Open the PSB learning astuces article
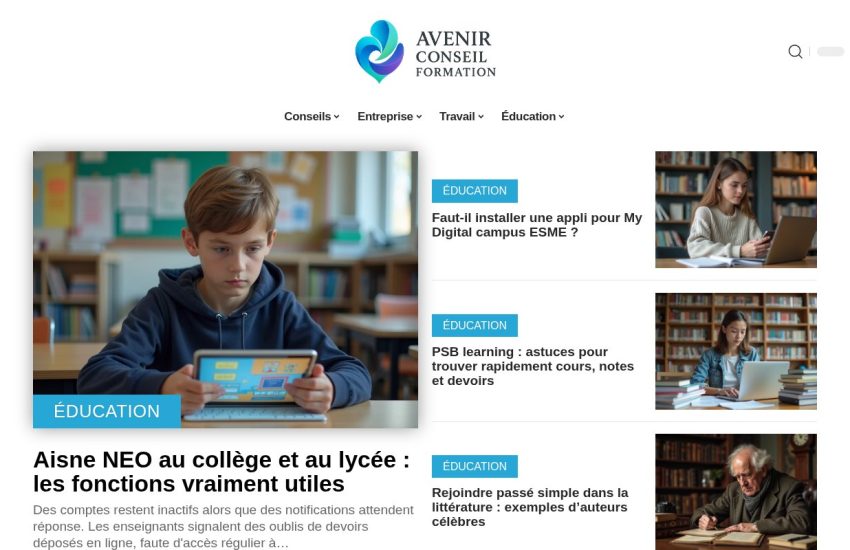 pos(532,366)
